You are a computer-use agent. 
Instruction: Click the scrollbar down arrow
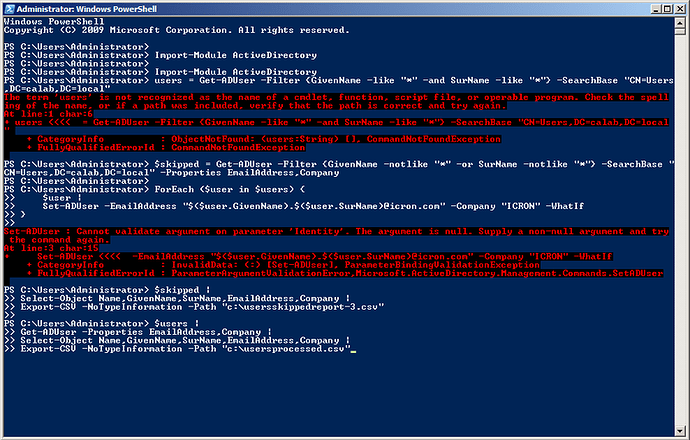tap(680, 430)
